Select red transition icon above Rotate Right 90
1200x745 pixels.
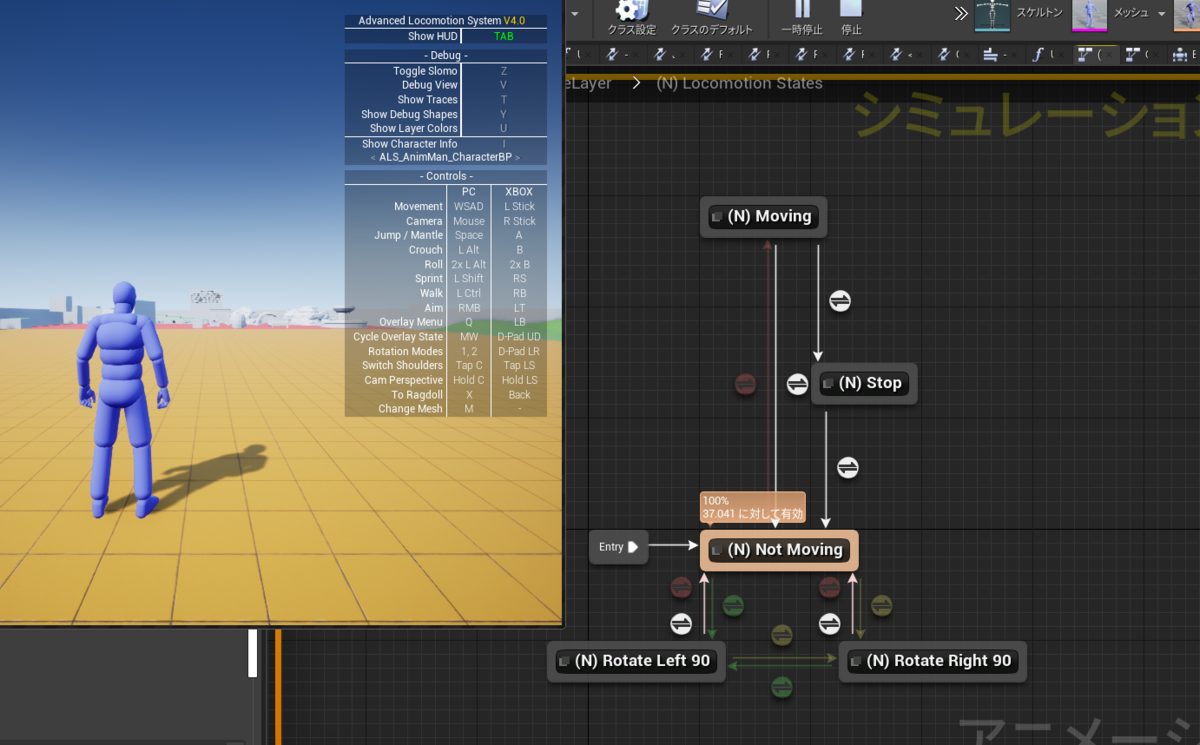click(829, 587)
